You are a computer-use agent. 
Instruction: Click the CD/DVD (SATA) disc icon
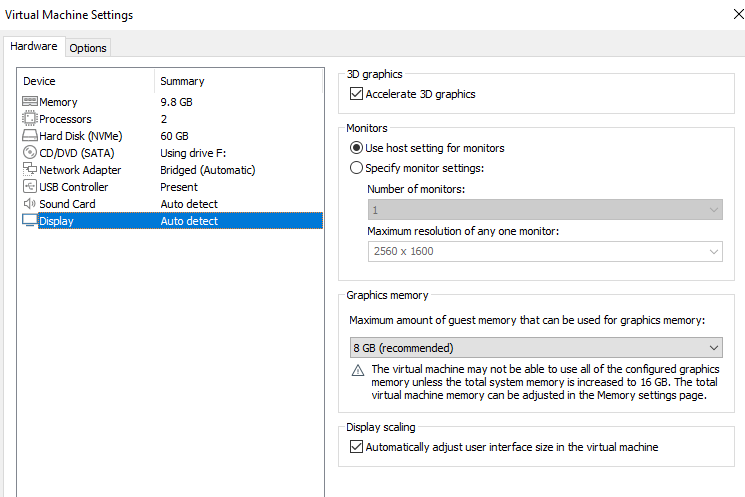point(29,153)
